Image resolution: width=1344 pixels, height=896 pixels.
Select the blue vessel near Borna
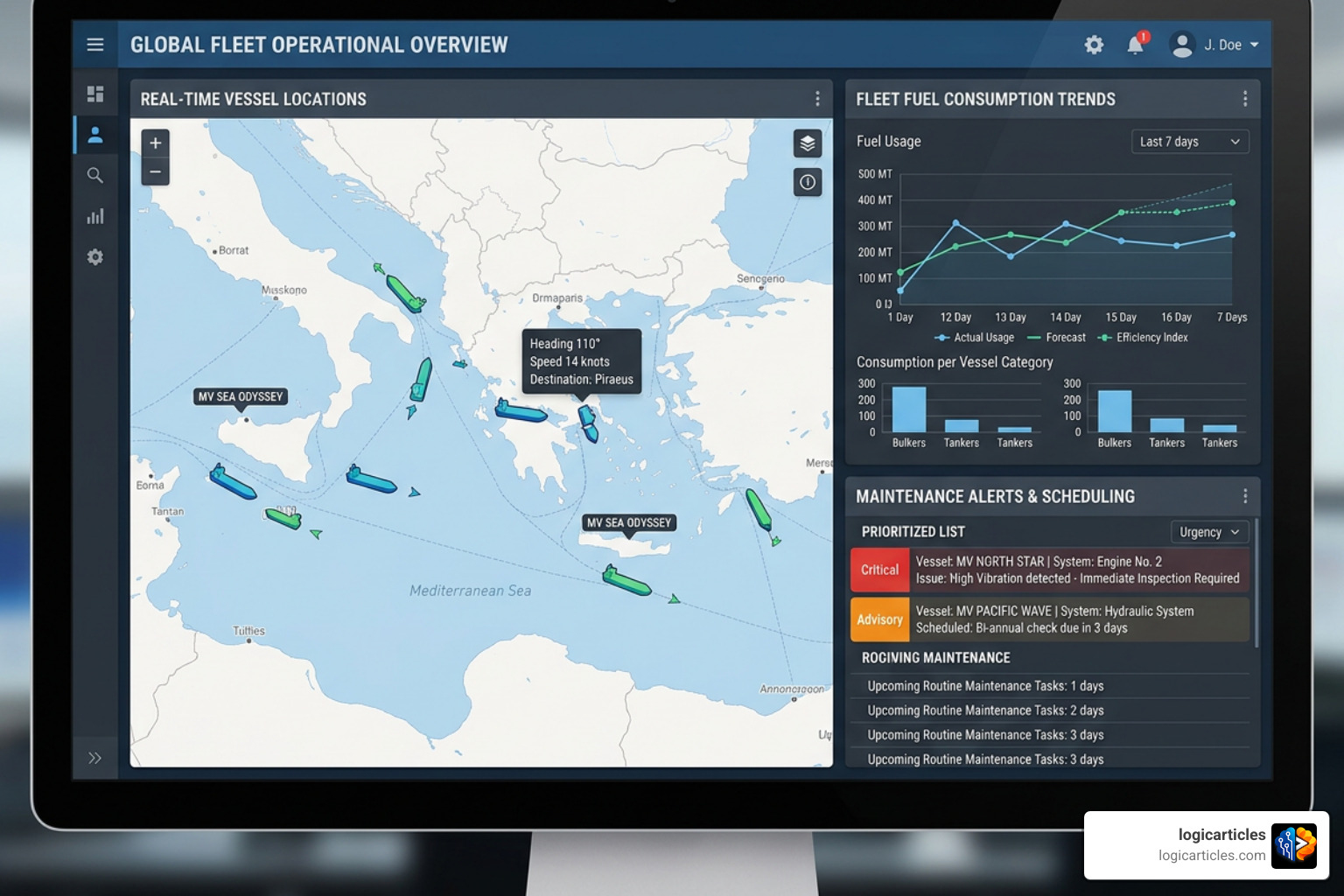[x=233, y=482]
